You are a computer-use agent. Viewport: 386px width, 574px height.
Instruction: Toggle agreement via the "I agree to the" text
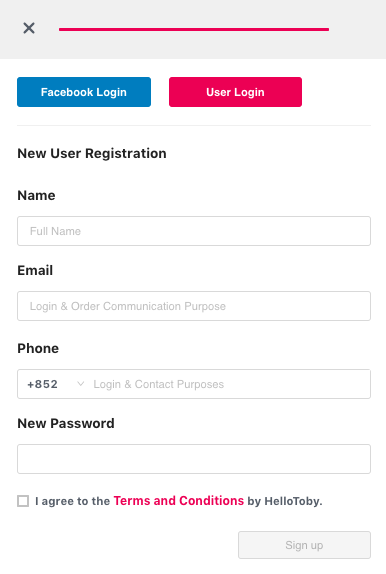point(73,501)
